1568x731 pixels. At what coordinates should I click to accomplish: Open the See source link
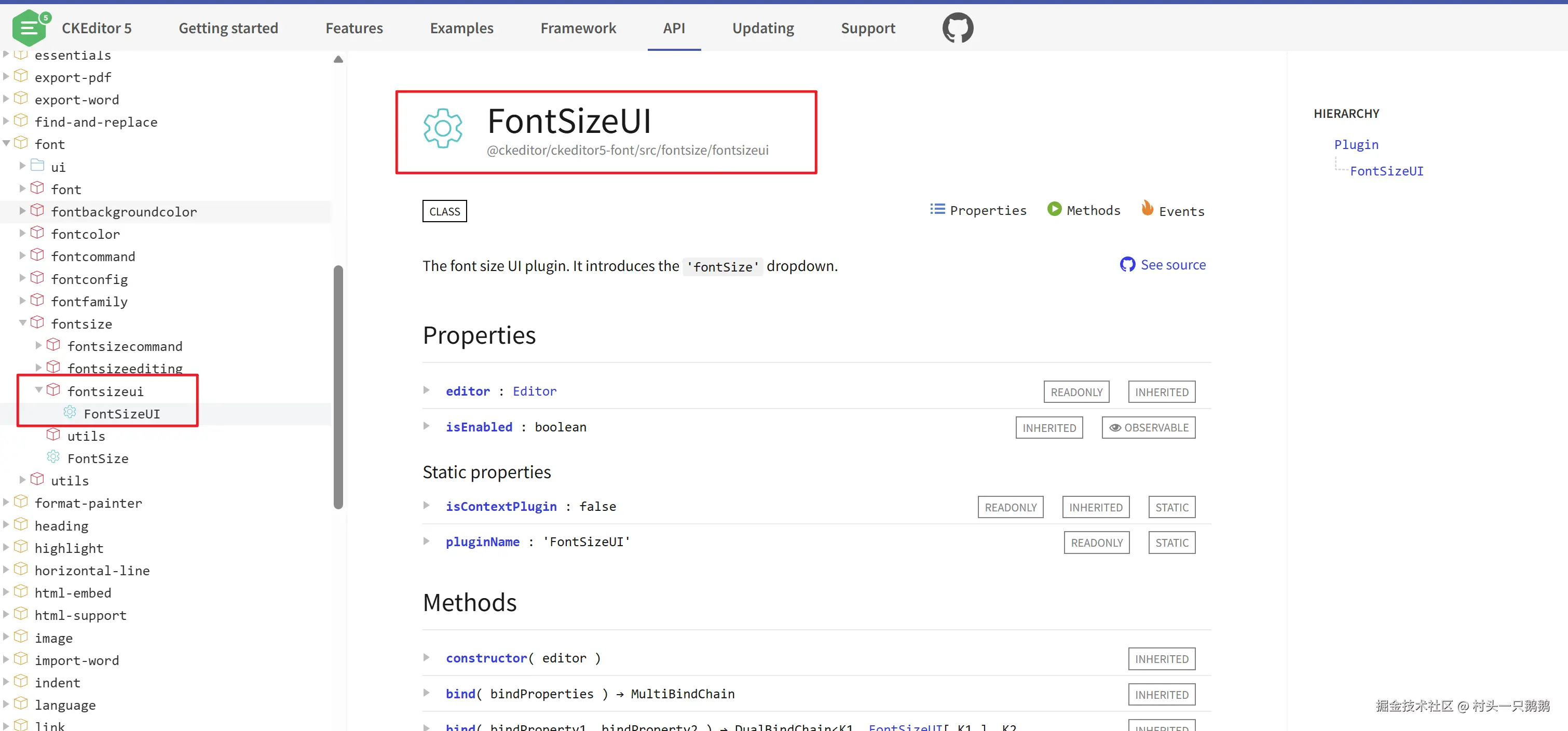point(1172,265)
